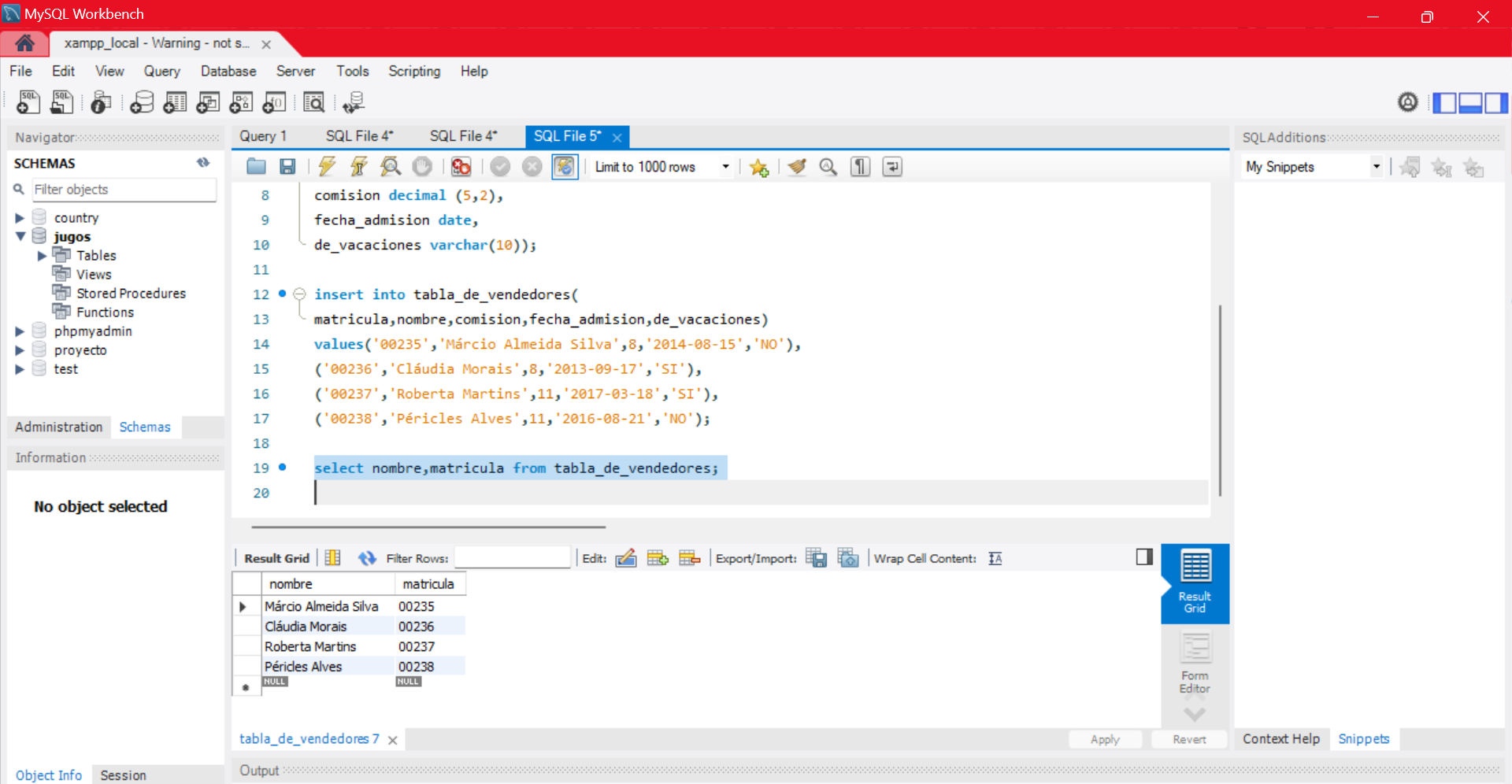The height and width of the screenshot is (784, 1512).
Task: Toggle the left sidebar panel visibility
Action: coord(1444,102)
